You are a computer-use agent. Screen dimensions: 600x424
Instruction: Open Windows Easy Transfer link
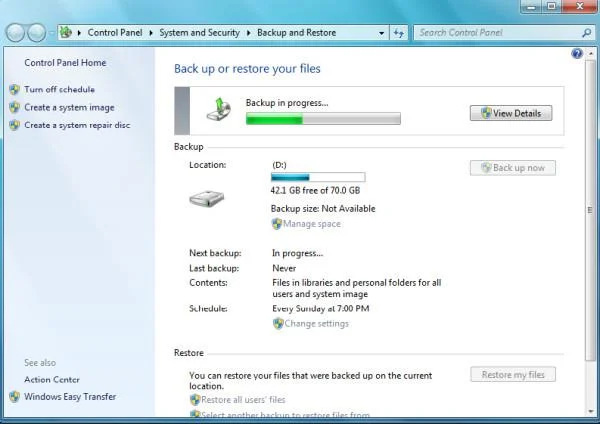tap(70, 397)
